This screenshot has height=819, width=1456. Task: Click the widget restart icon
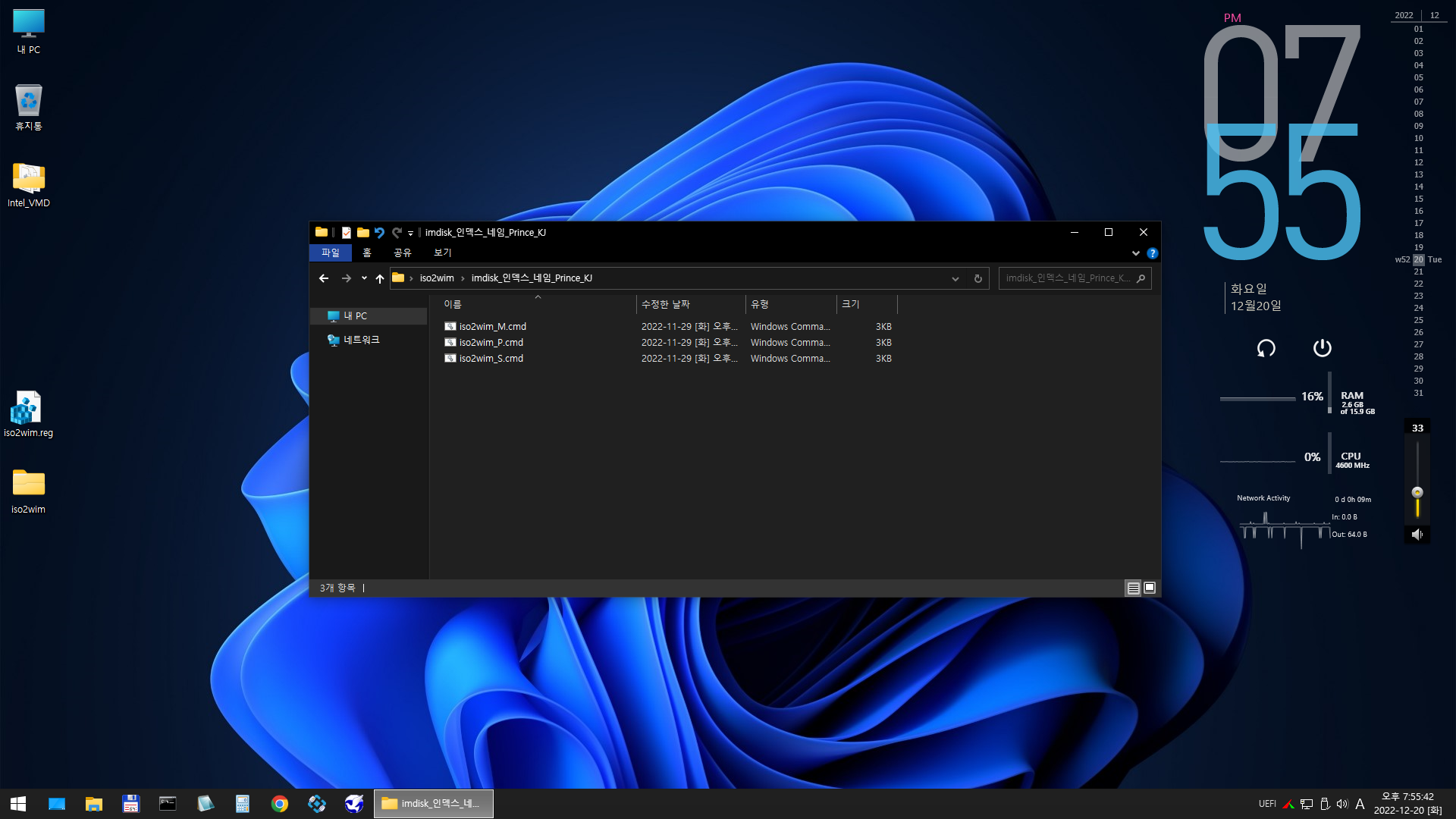point(1266,348)
